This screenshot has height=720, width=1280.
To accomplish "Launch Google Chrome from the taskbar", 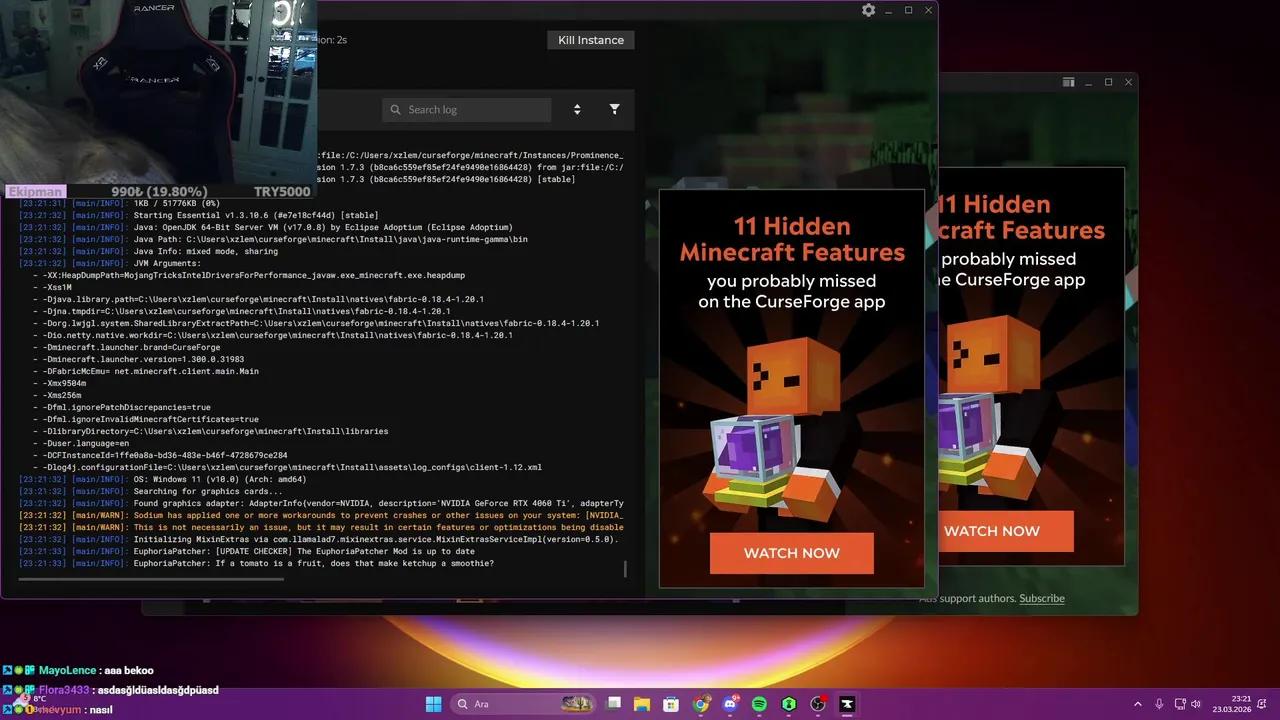I will (702, 704).
